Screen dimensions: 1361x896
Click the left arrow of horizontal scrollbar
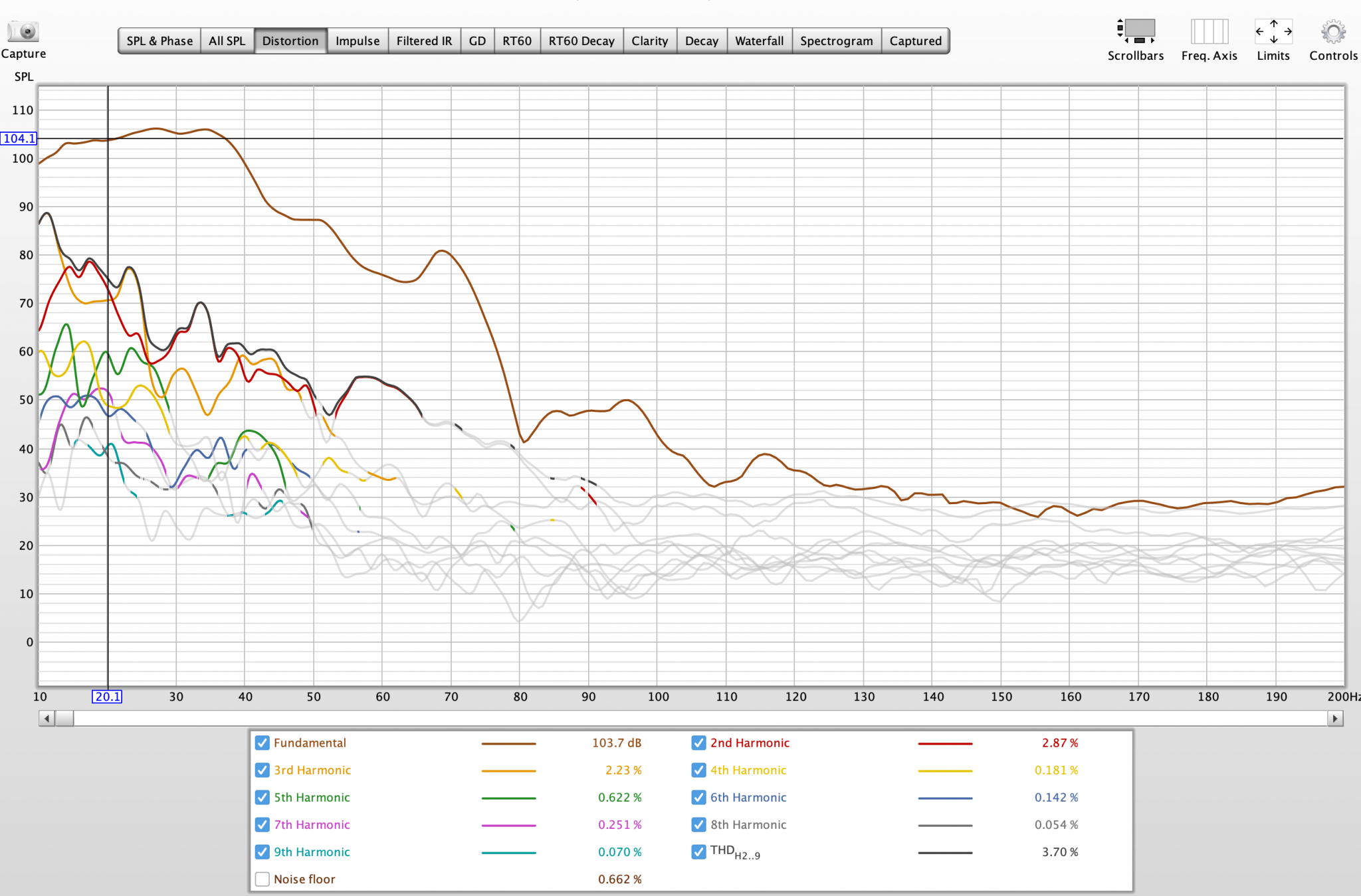47,719
